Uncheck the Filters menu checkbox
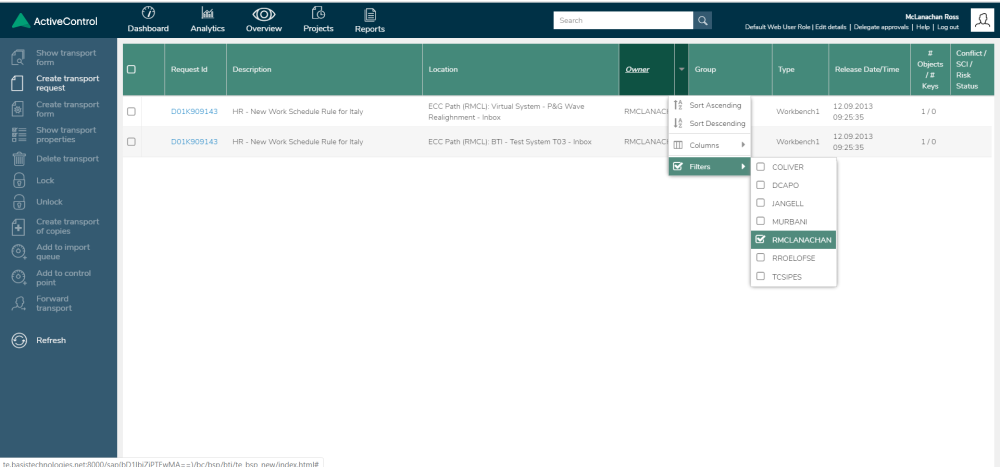The width and height of the screenshot is (1000, 467). click(x=678, y=167)
